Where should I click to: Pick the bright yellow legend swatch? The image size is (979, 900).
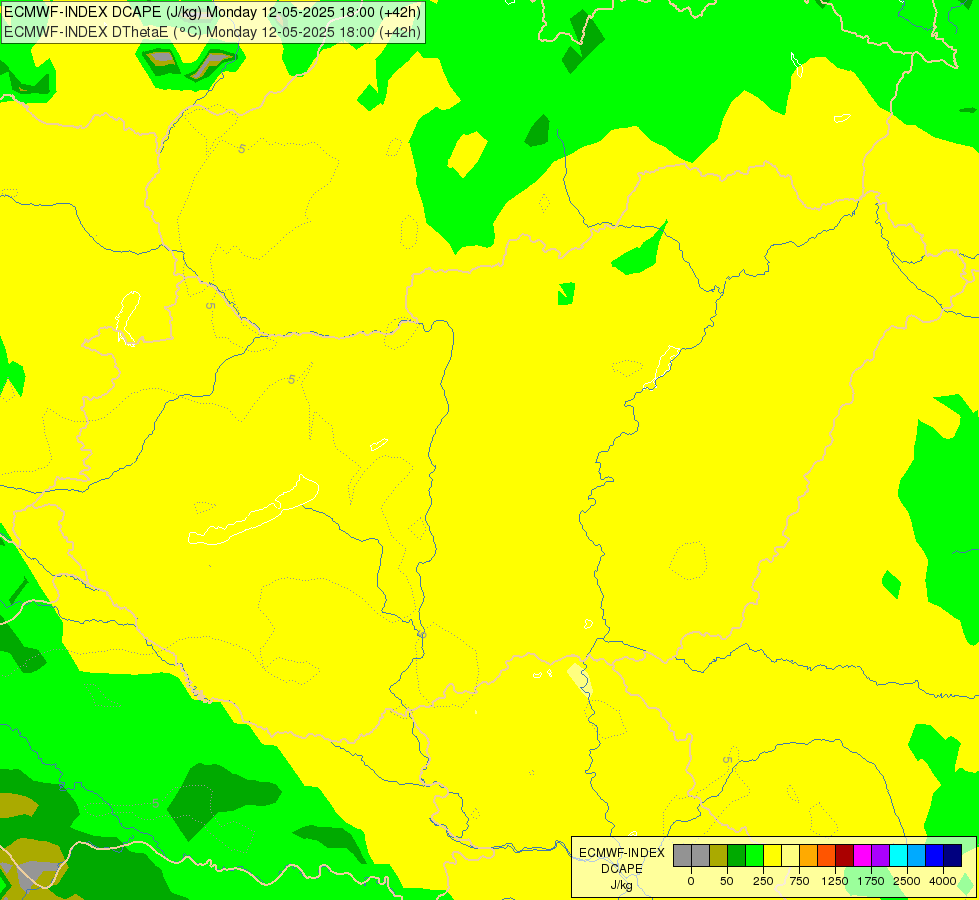pos(772,856)
